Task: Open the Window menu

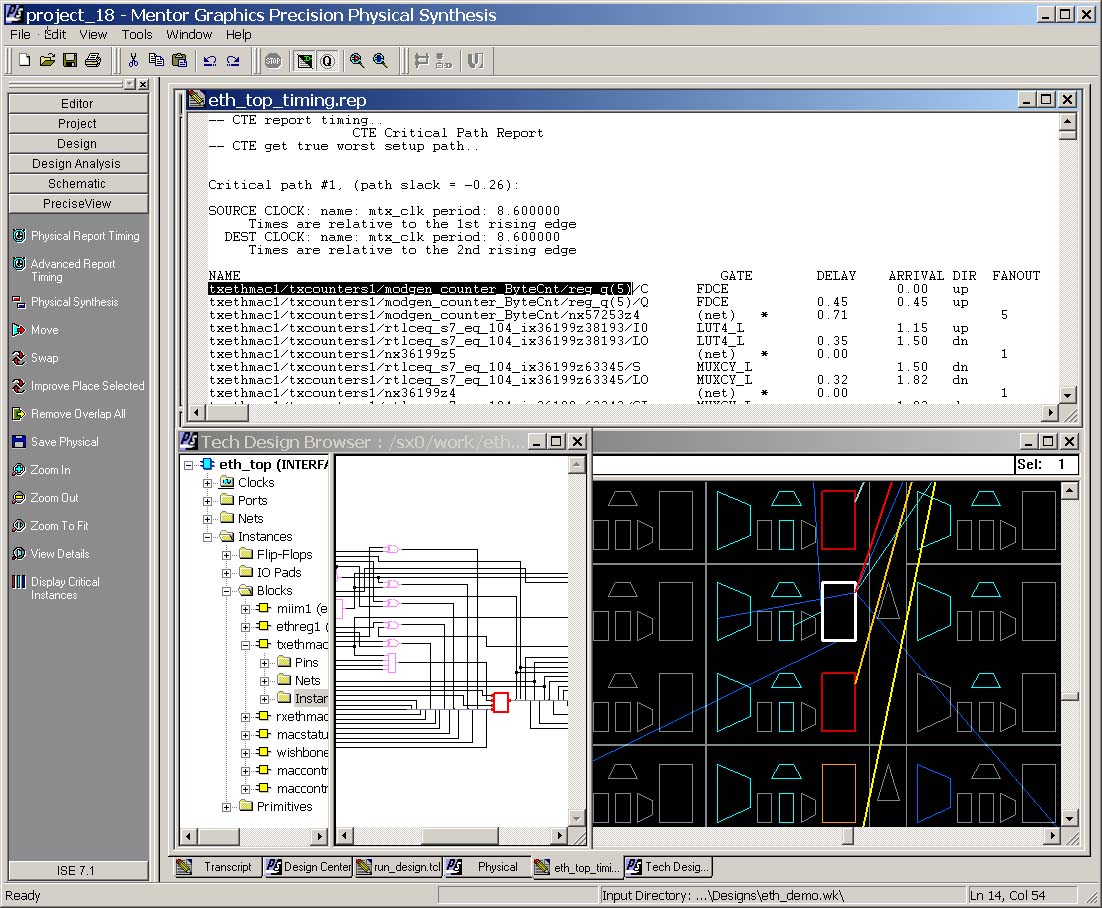Action: pyautogui.click(x=188, y=34)
